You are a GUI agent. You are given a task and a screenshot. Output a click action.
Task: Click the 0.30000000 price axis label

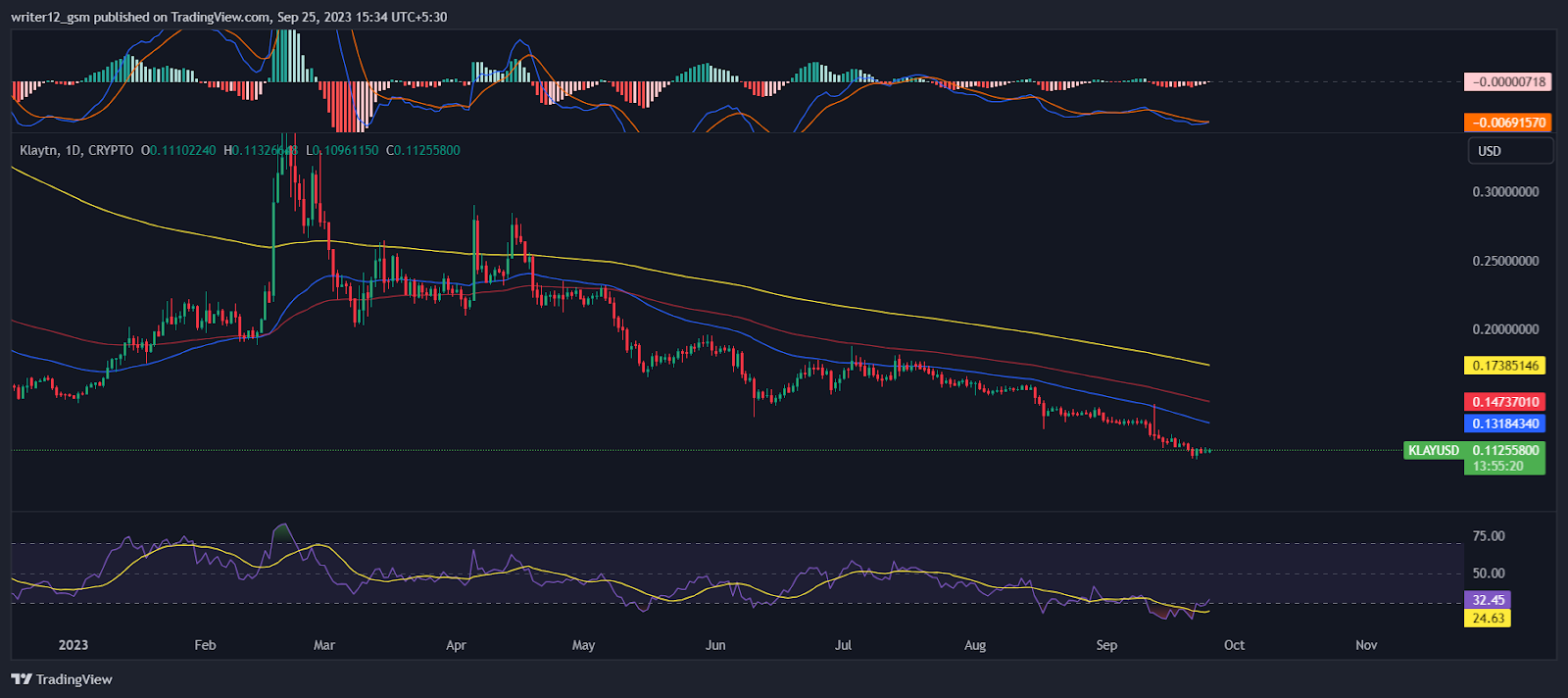coord(1505,192)
